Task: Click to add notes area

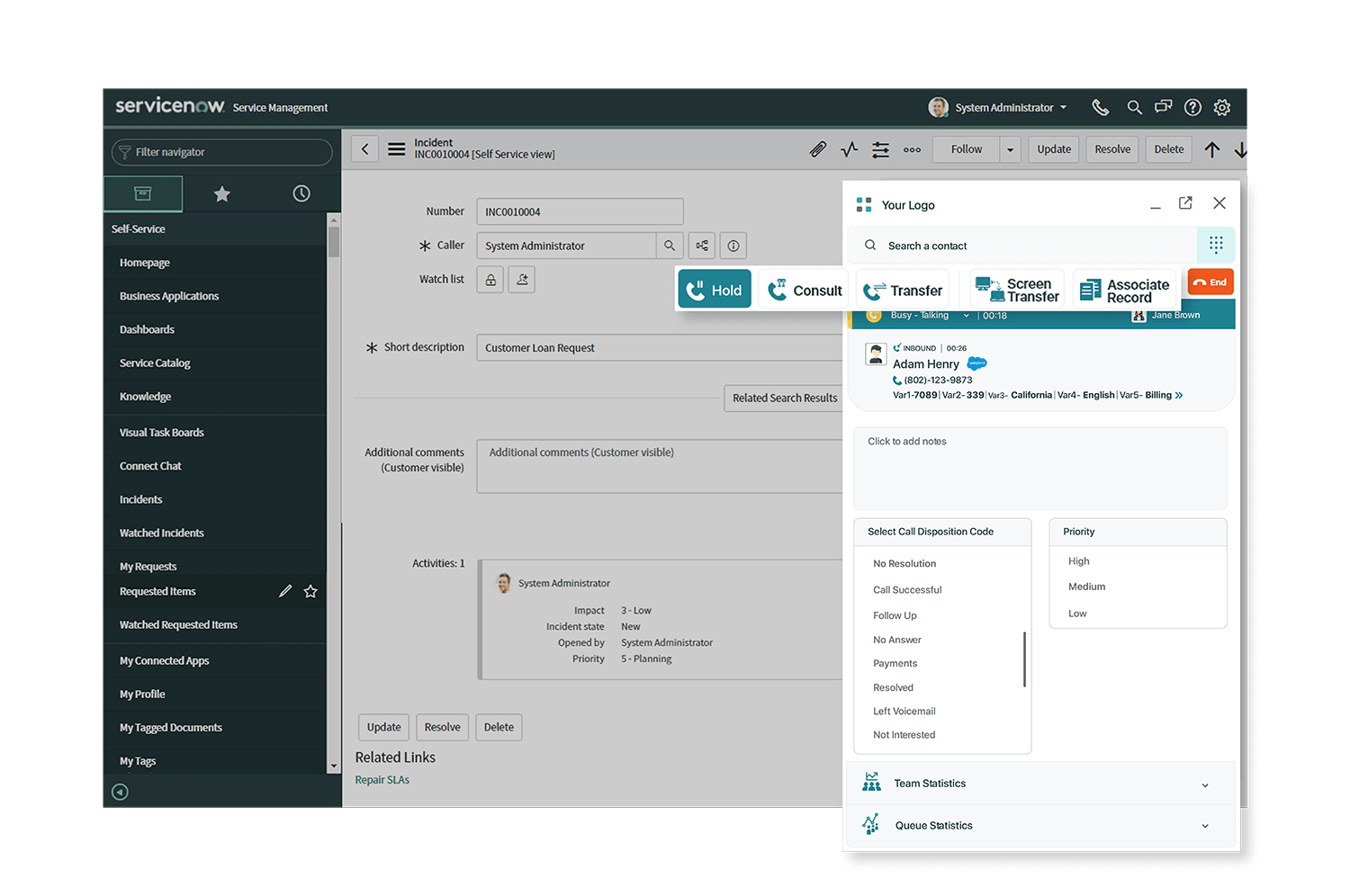Action: (1039, 468)
